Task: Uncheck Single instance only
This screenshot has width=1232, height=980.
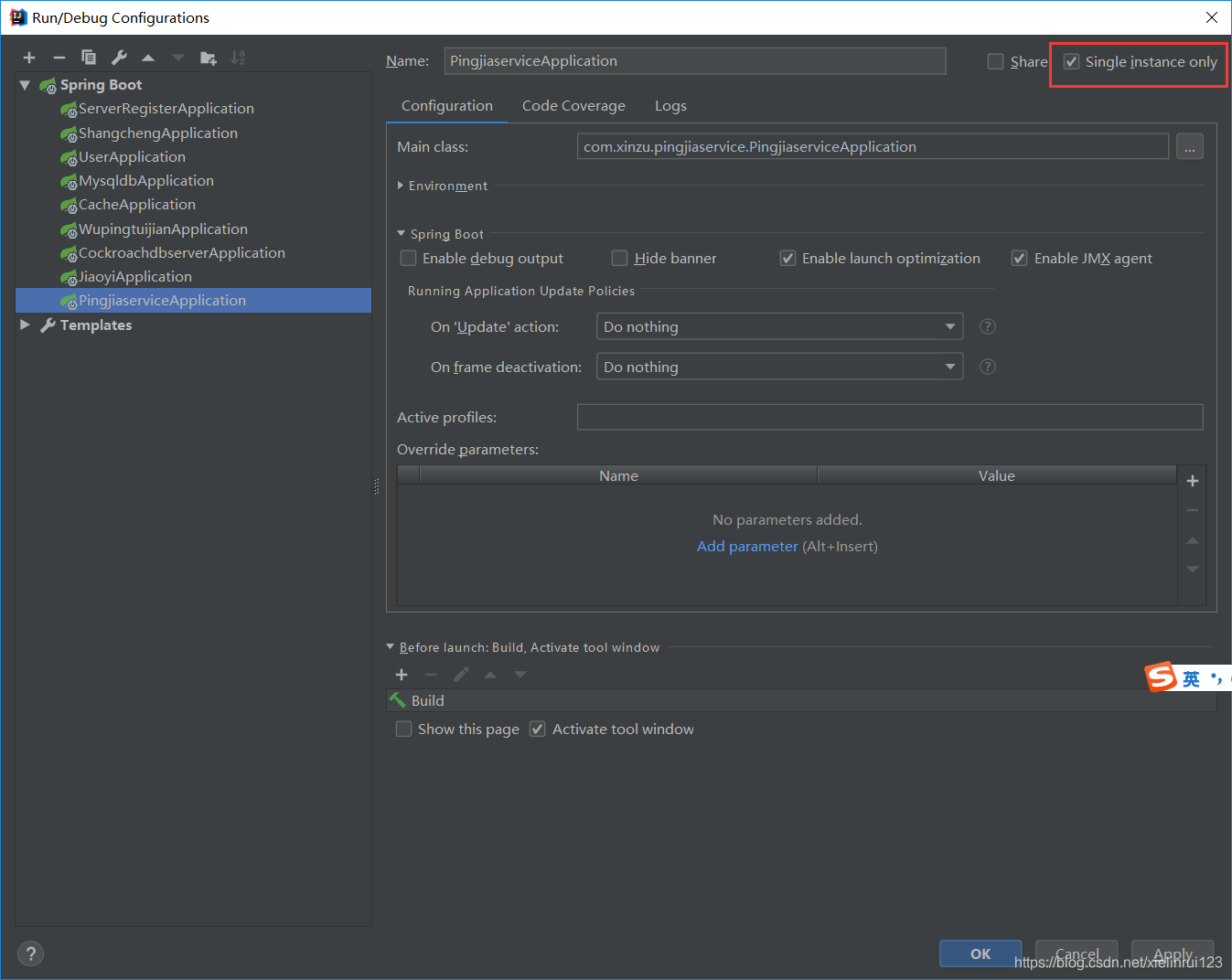Action: tap(1071, 61)
